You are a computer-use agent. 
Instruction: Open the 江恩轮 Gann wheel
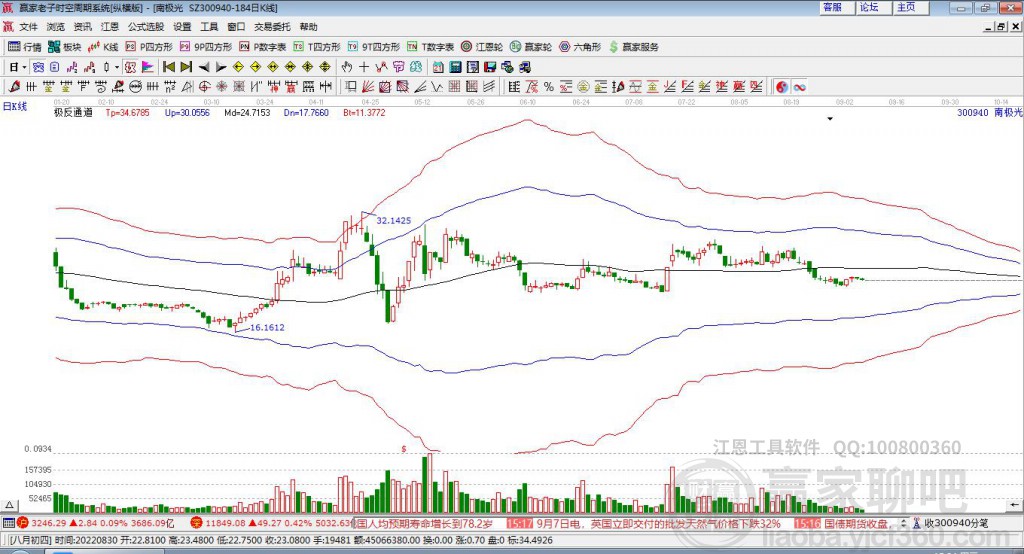(x=482, y=47)
